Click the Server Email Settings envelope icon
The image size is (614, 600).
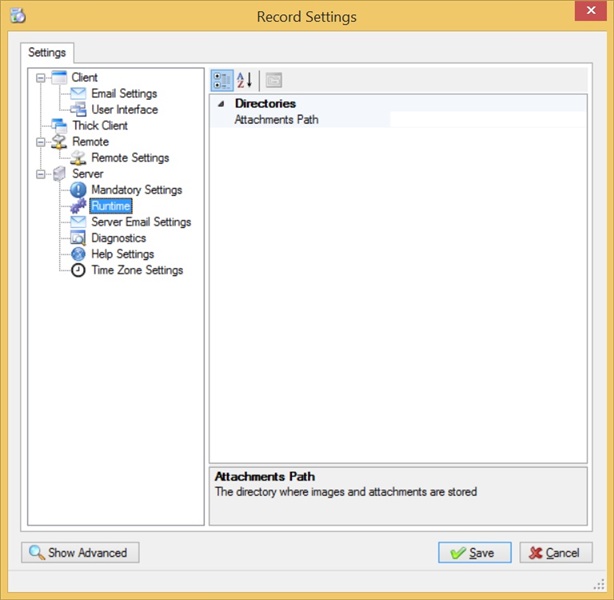pyautogui.click(x=78, y=222)
